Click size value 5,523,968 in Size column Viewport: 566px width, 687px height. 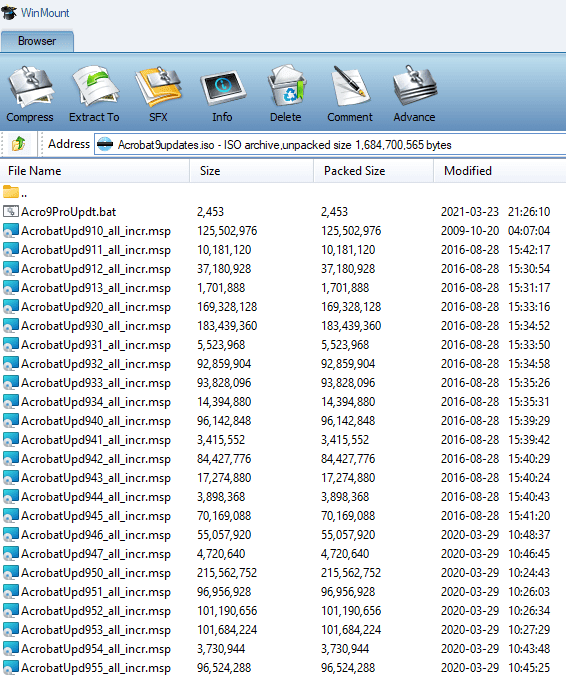tap(221, 345)
